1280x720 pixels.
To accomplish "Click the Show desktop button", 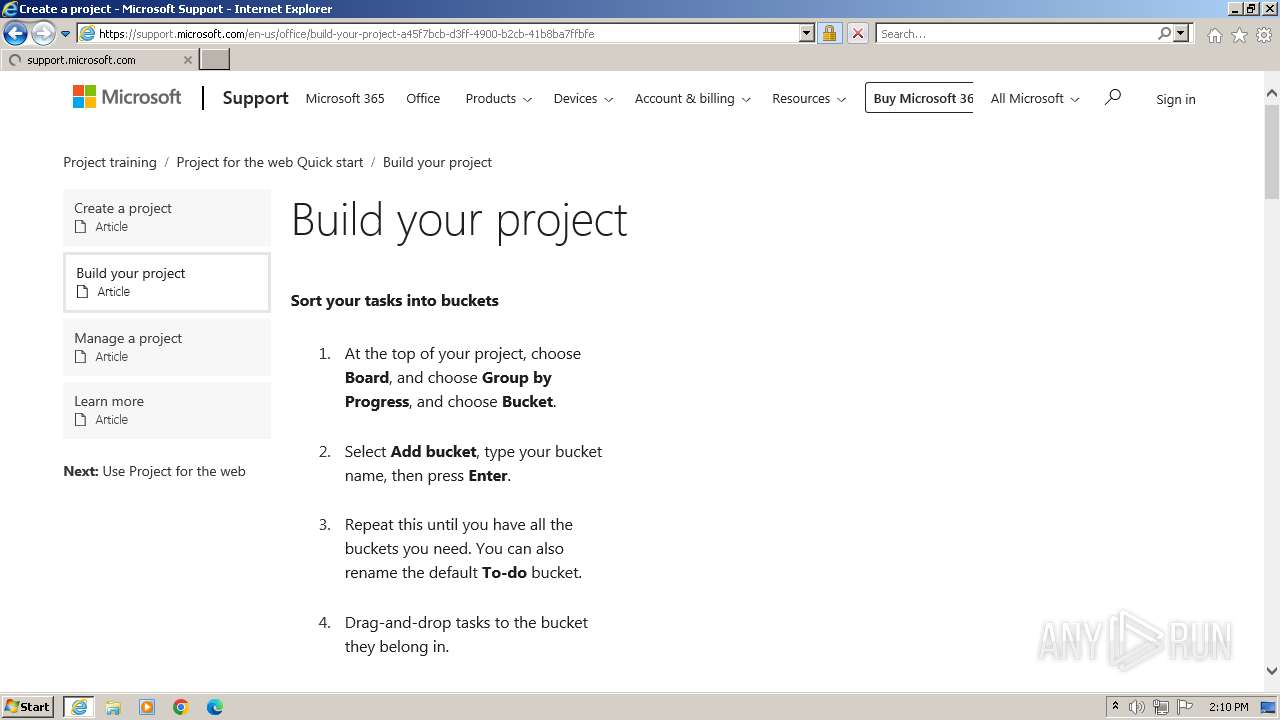I will pyautogui.click(x=1269, y=707).
